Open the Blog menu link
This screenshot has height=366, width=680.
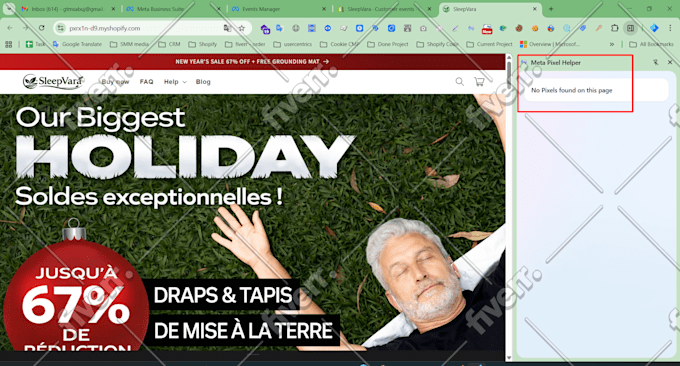(203, 82)
